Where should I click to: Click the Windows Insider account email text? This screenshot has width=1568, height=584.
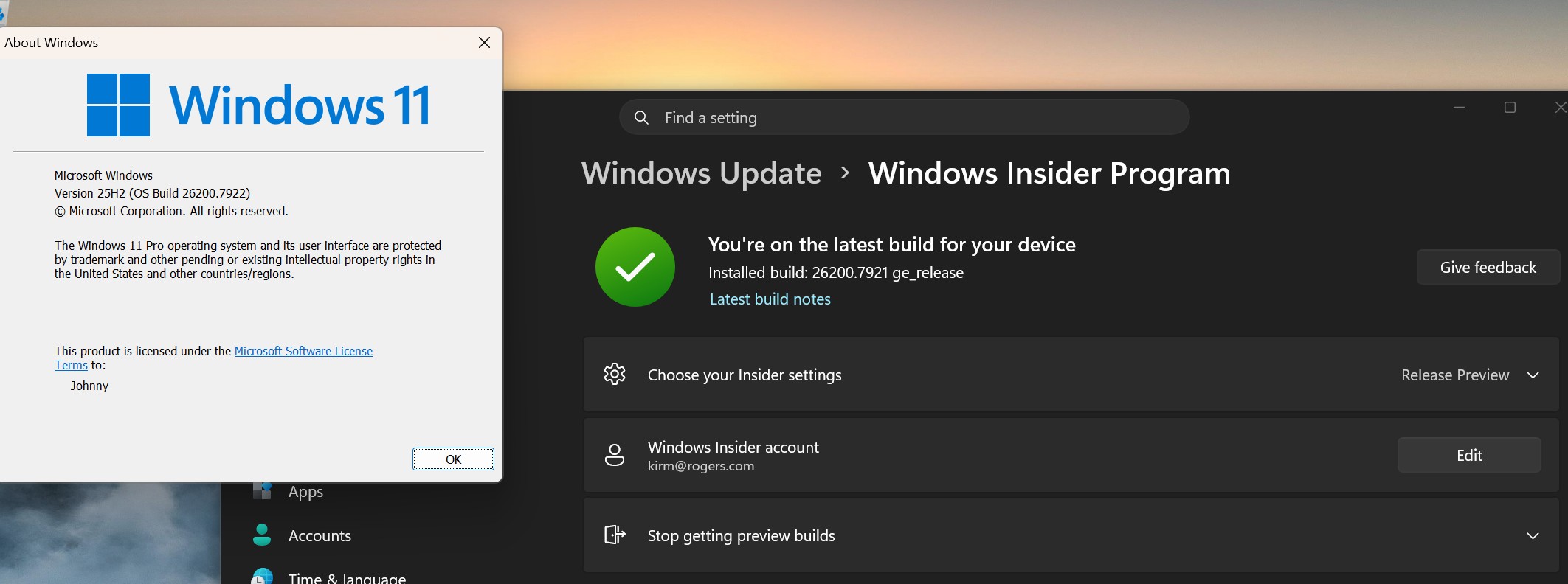point(701,466)
